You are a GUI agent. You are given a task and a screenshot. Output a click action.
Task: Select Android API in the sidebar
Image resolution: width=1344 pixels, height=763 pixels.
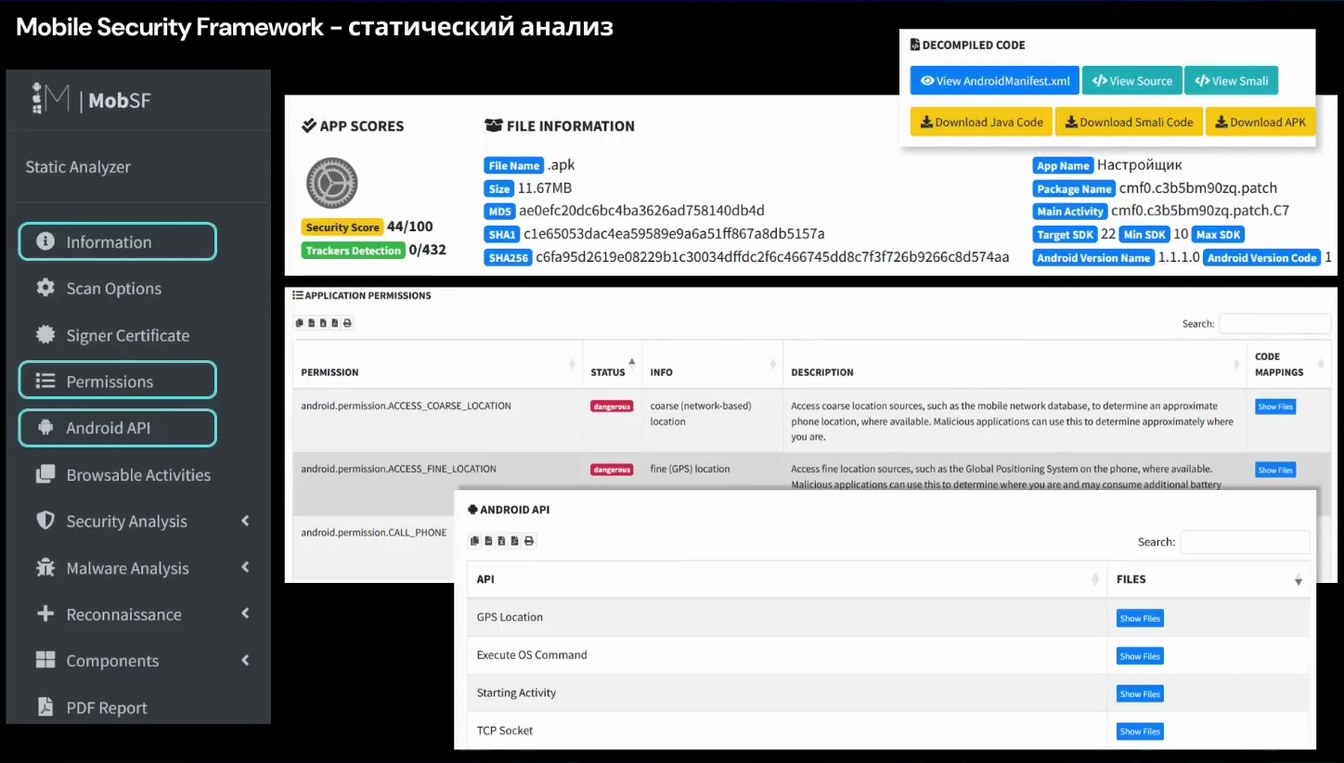pyautogui.click(x=117, y=428)
